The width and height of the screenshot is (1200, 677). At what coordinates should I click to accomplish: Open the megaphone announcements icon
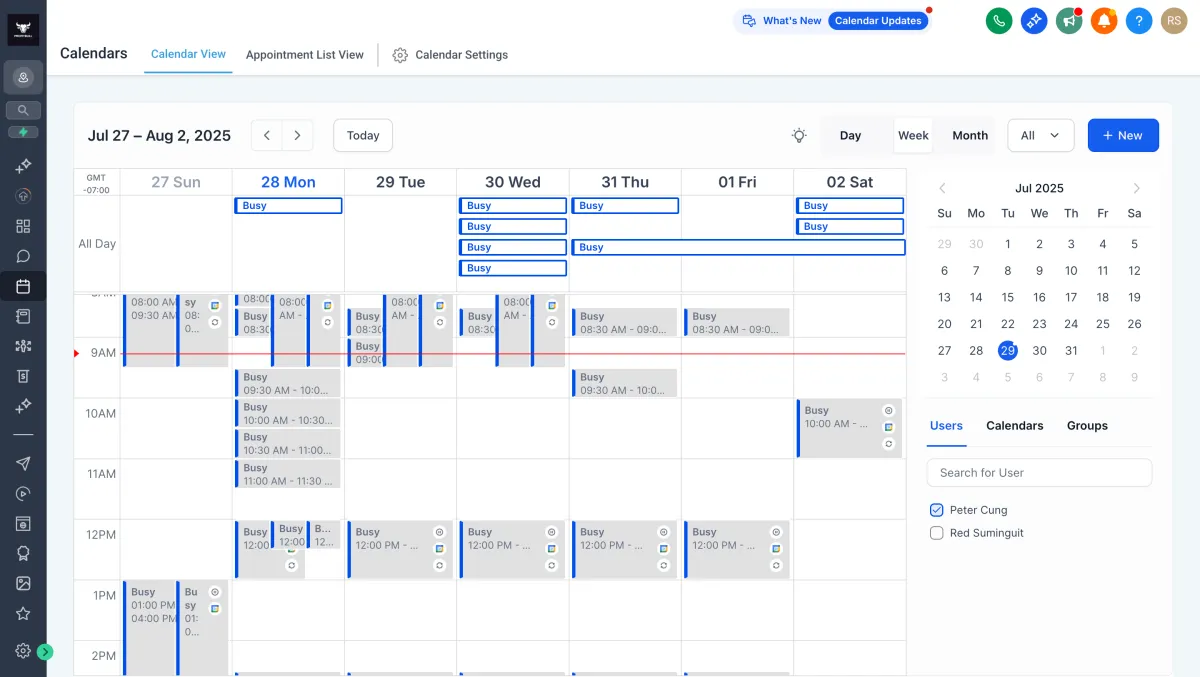[1069, 21]
